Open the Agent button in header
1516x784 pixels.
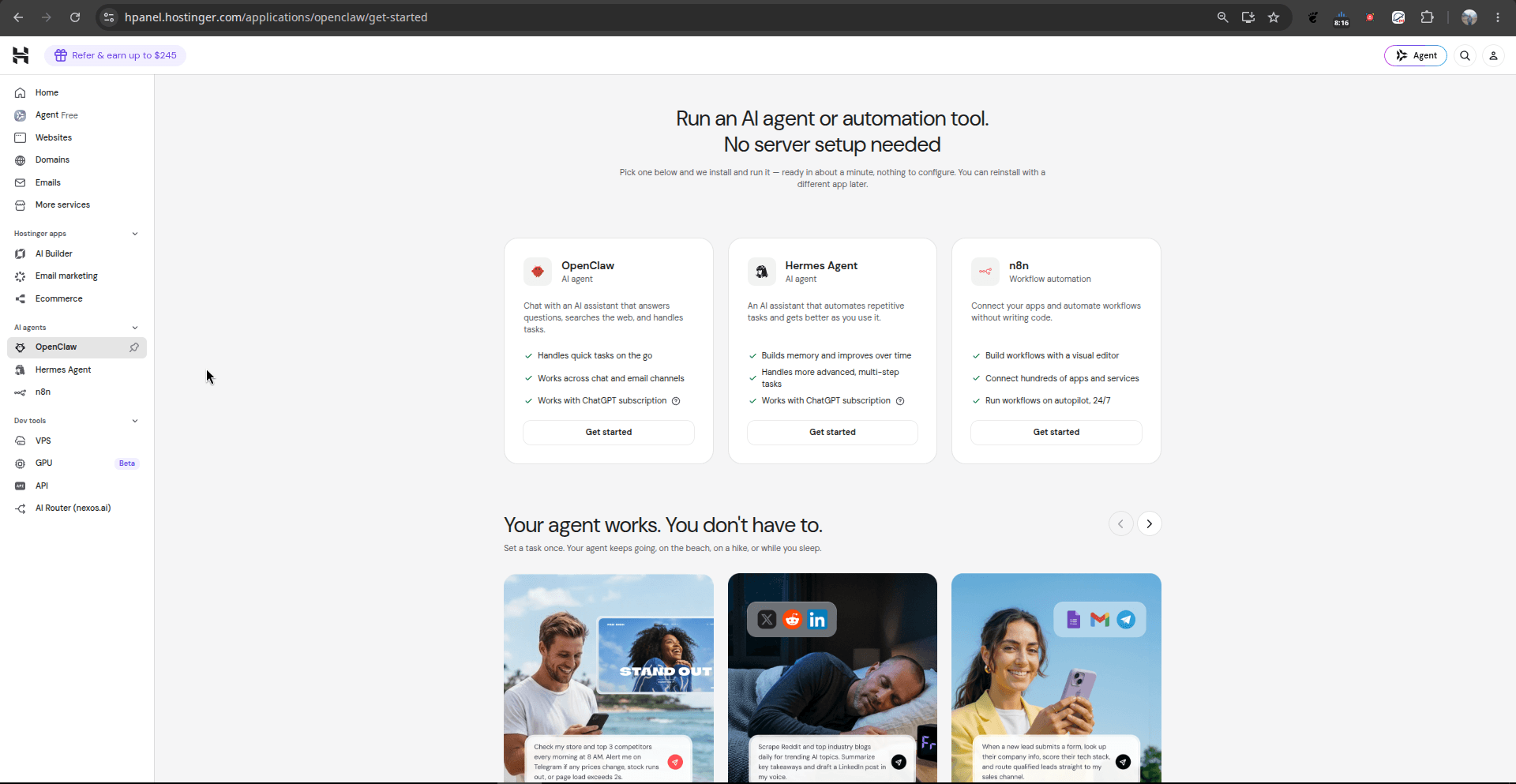1416,56
